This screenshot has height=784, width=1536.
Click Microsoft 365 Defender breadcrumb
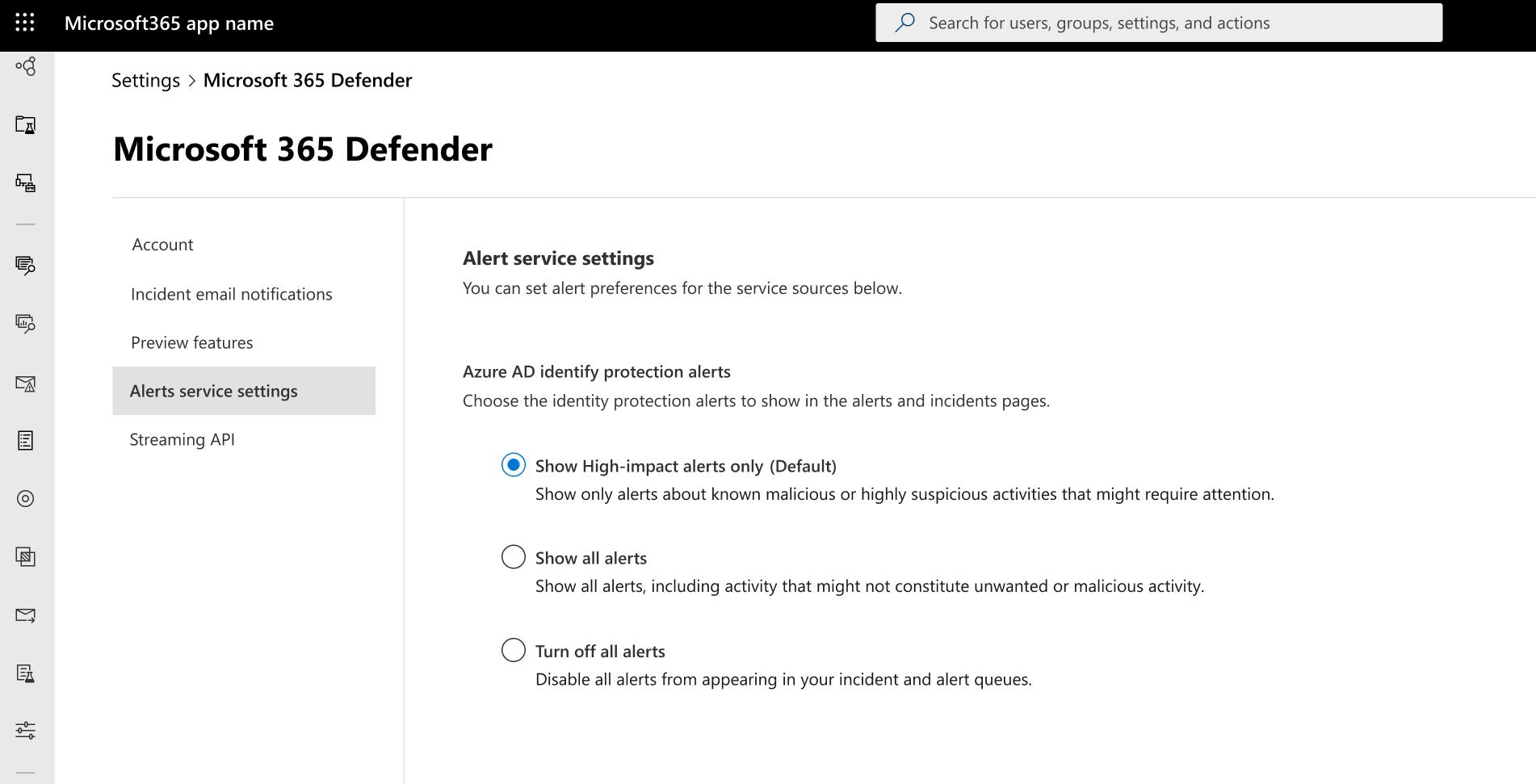tap(308, 80)
